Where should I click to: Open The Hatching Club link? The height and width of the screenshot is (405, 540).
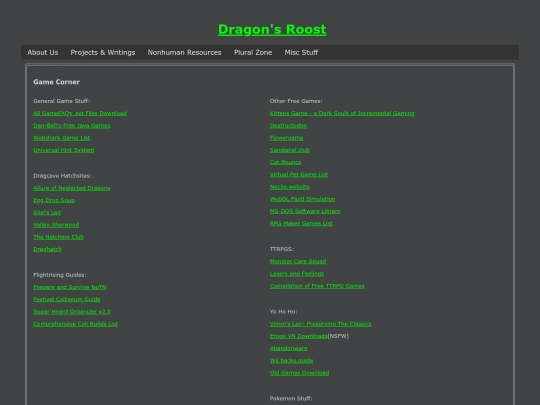pyautogui.click(x=59, y=237)
